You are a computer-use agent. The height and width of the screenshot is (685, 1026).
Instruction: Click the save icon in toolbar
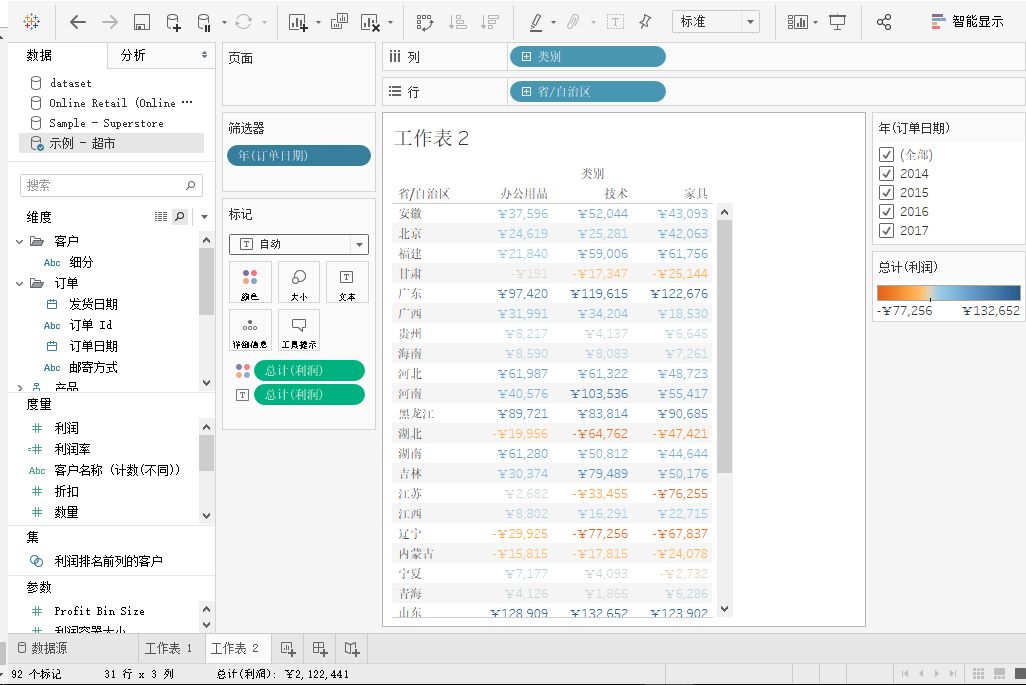click(141, 22)
